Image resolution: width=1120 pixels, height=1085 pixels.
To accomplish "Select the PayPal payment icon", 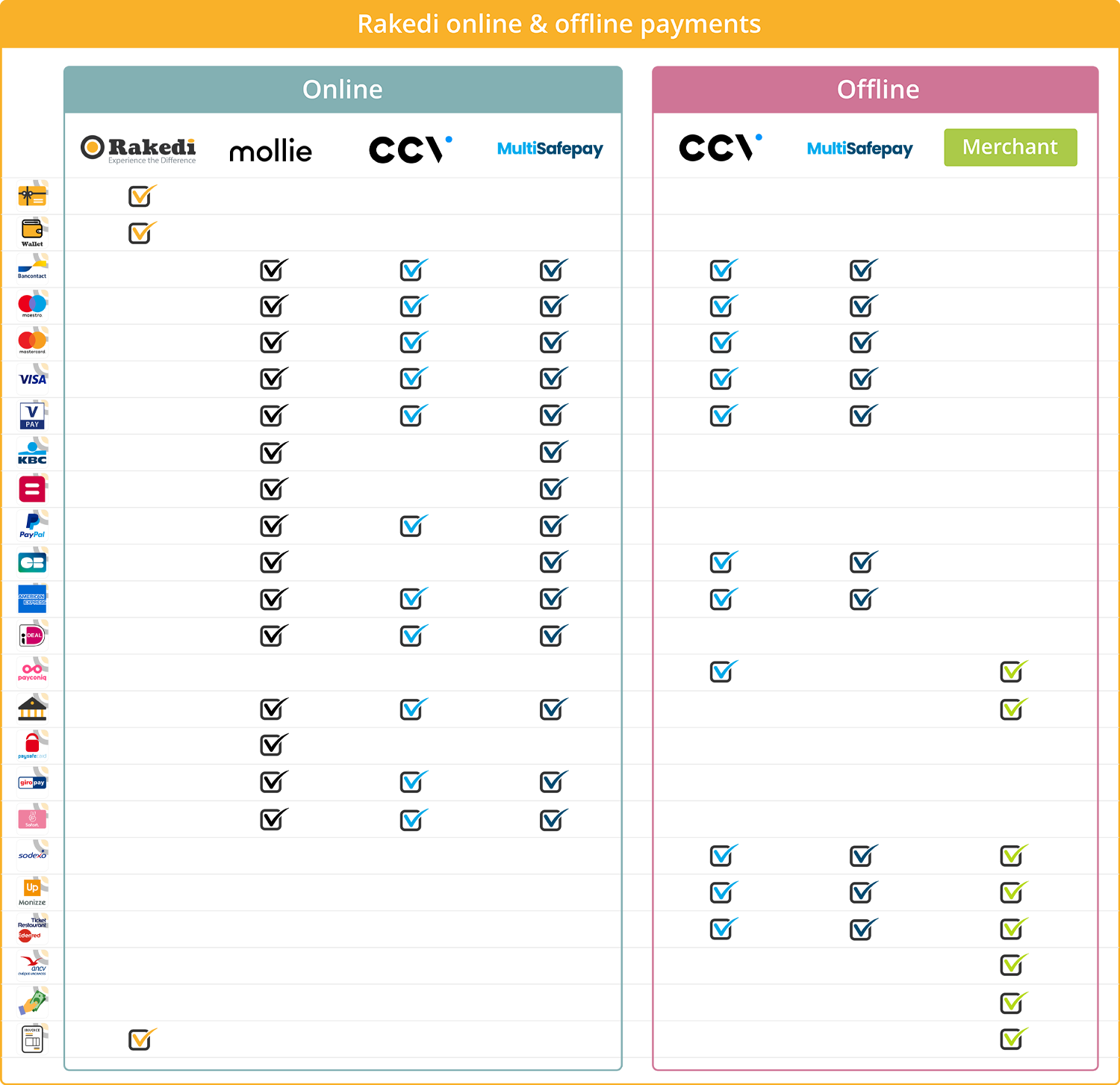I will click(x=32, y=525).
